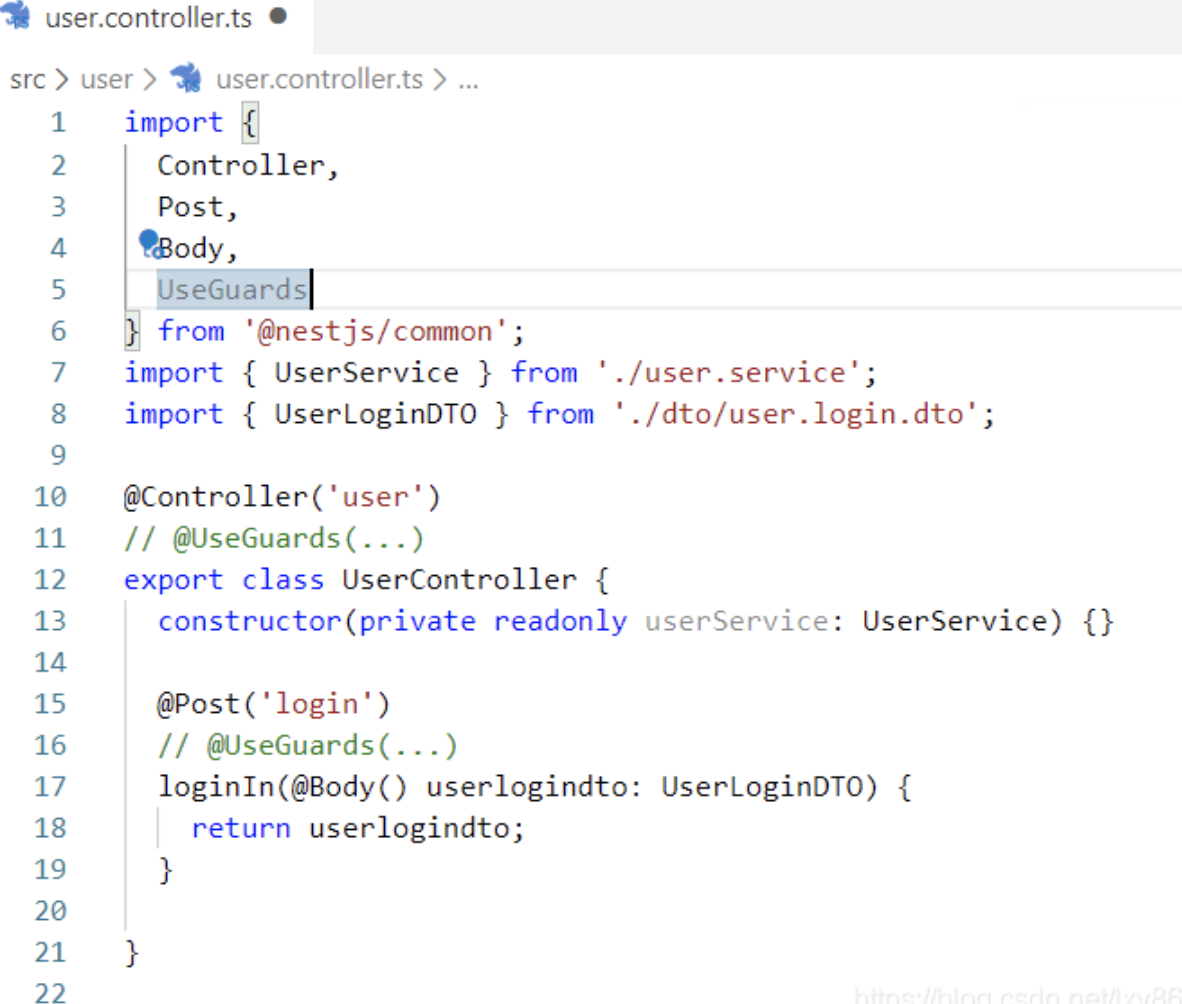Open the src breadcrumb folder
This screenshot has height=1004, width=1182.
pyautogui.click(x=27, y=79)
